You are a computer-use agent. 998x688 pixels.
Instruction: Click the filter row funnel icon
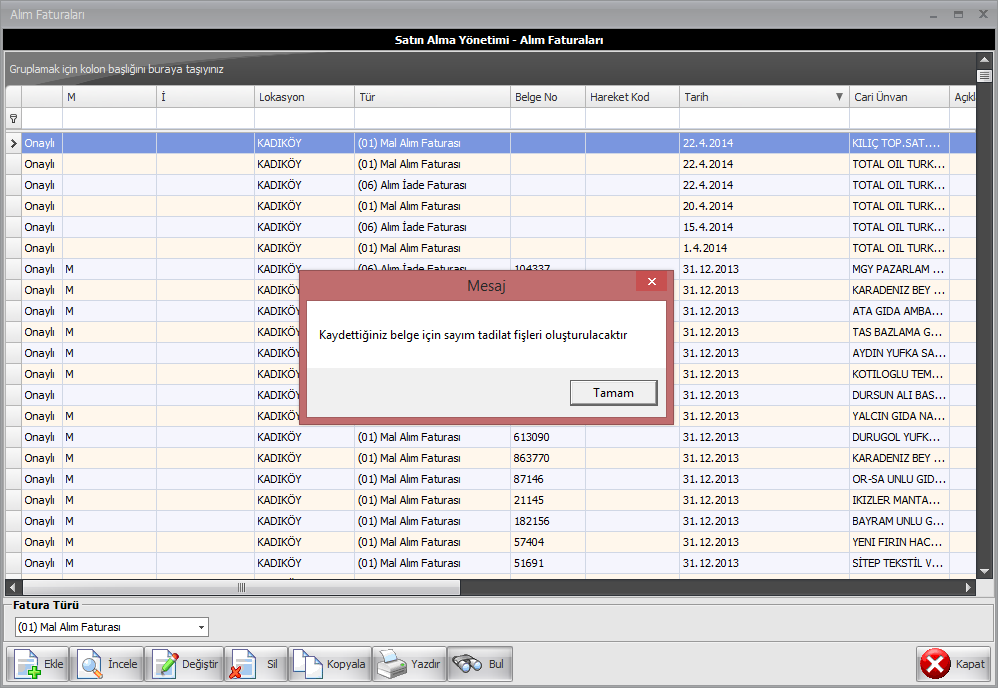(x=13, y=118)
